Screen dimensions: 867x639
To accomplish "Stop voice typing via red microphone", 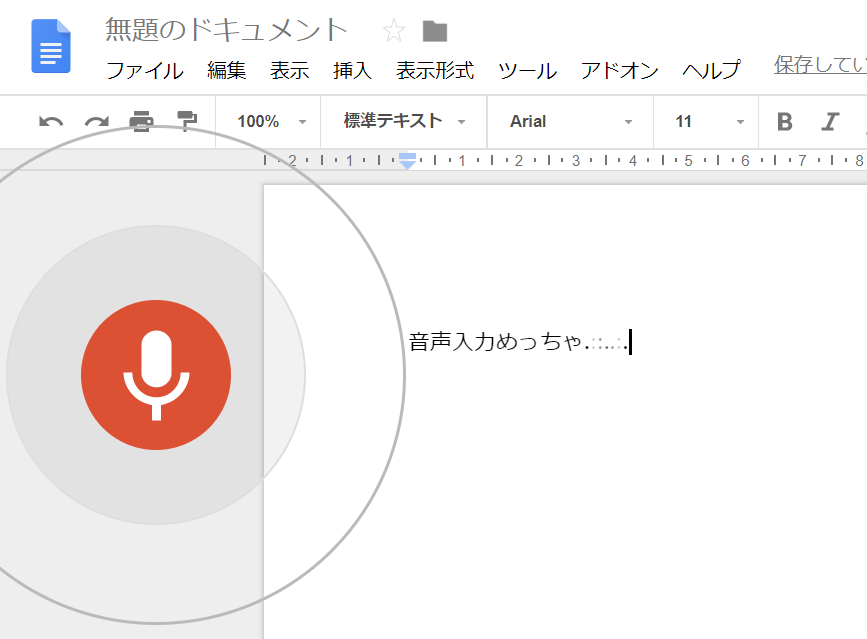I will click(156, 375).
